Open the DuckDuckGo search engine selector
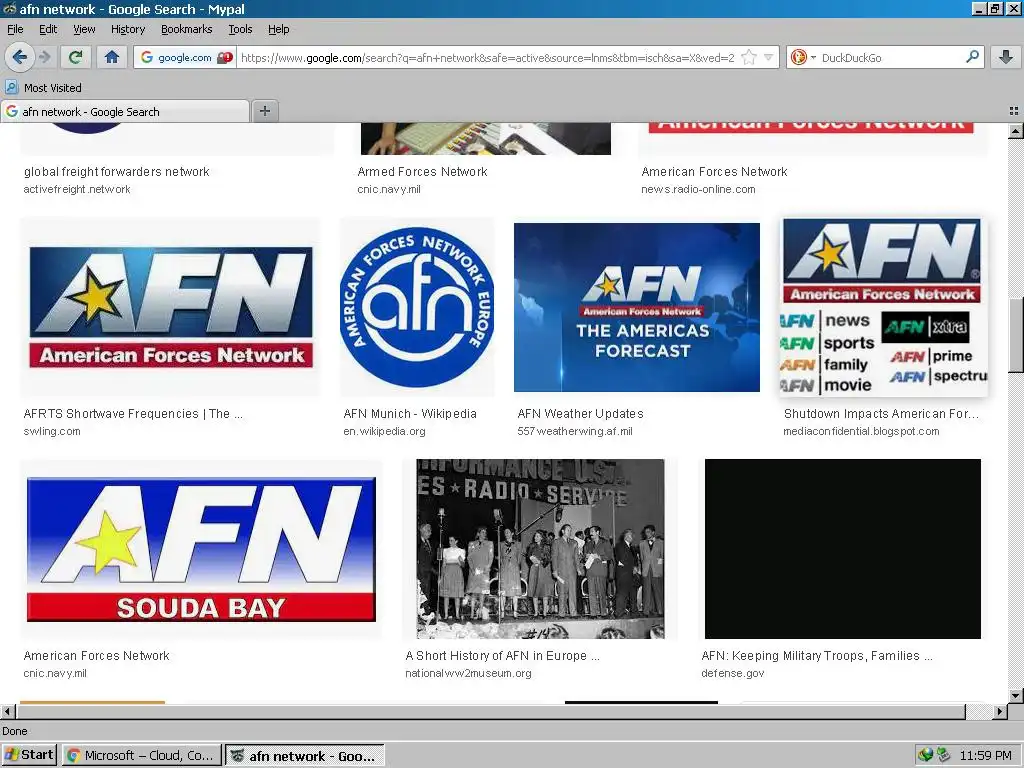The width and height of the screenshot is (1024, 768). [803, 57]
